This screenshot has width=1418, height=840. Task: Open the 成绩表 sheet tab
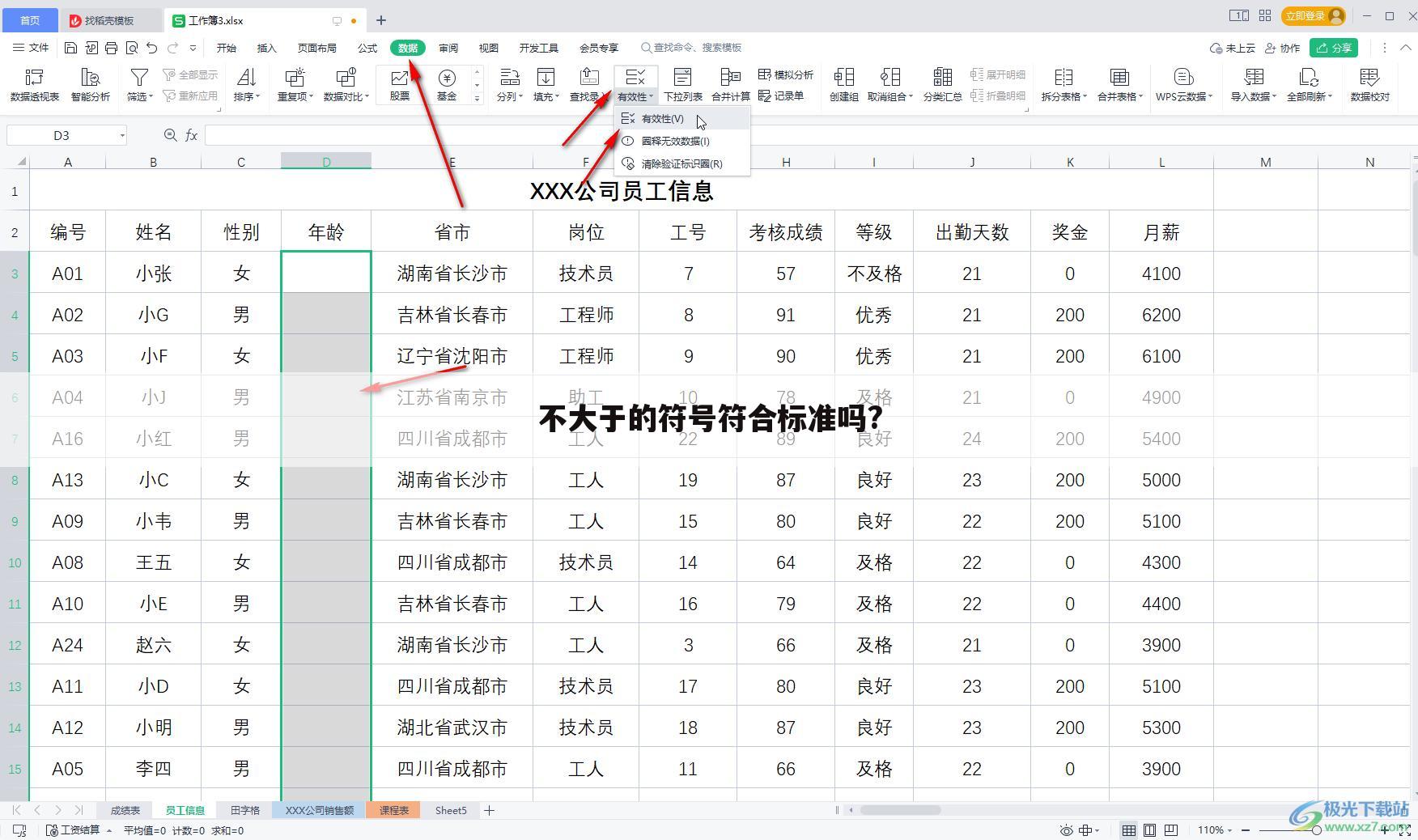[x=125, y=810]
